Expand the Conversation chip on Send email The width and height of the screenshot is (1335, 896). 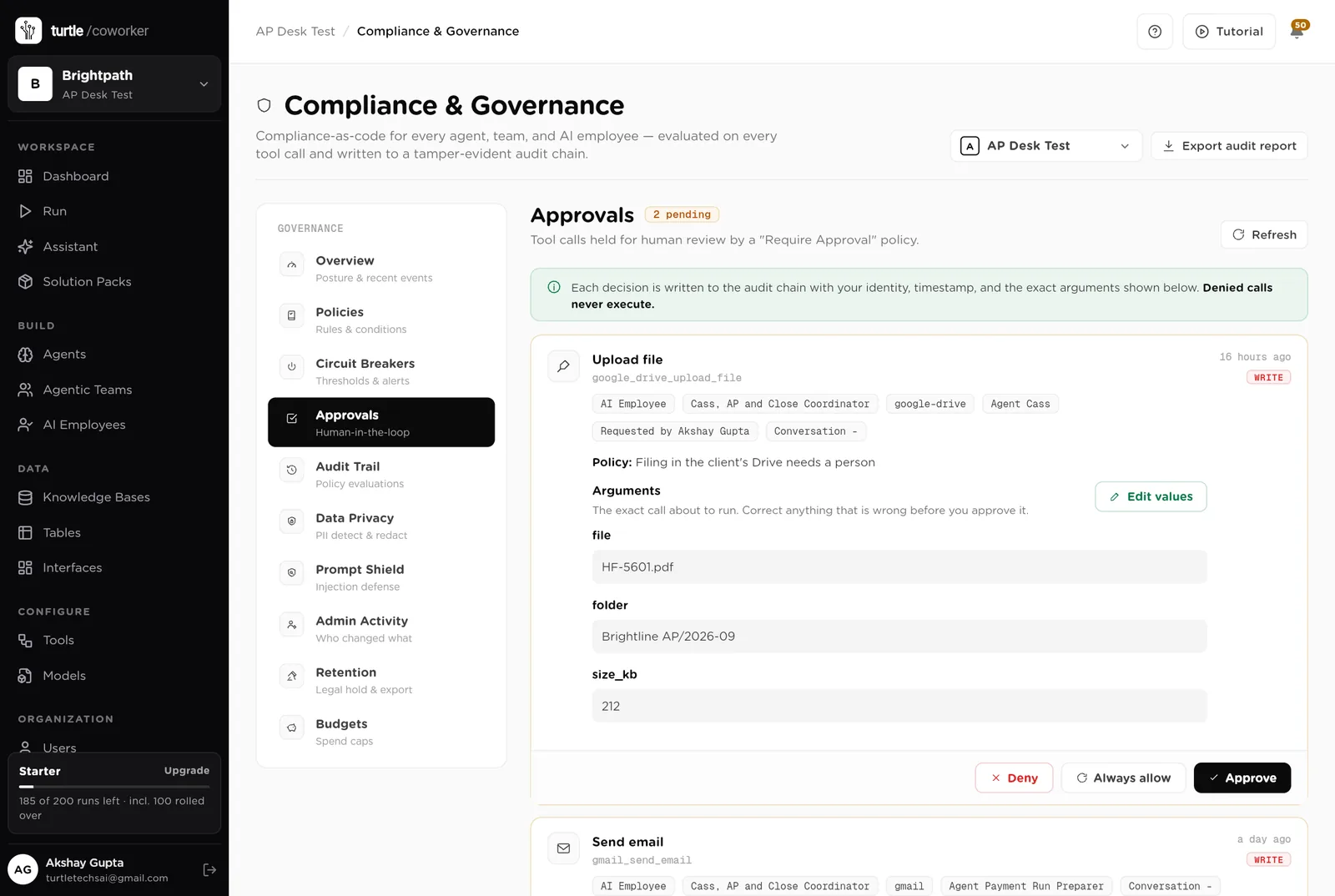tap(1170, 886)
